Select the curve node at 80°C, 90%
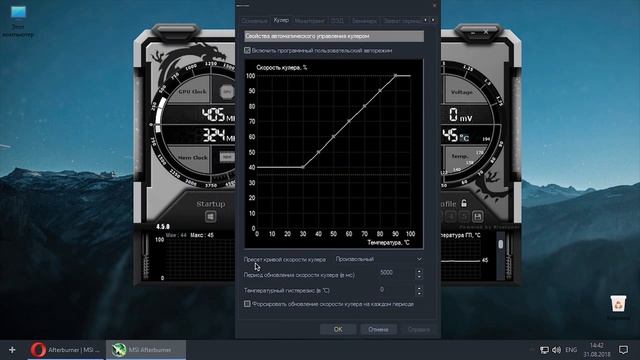Screen dimensions: 640x360 pos(380,91)
